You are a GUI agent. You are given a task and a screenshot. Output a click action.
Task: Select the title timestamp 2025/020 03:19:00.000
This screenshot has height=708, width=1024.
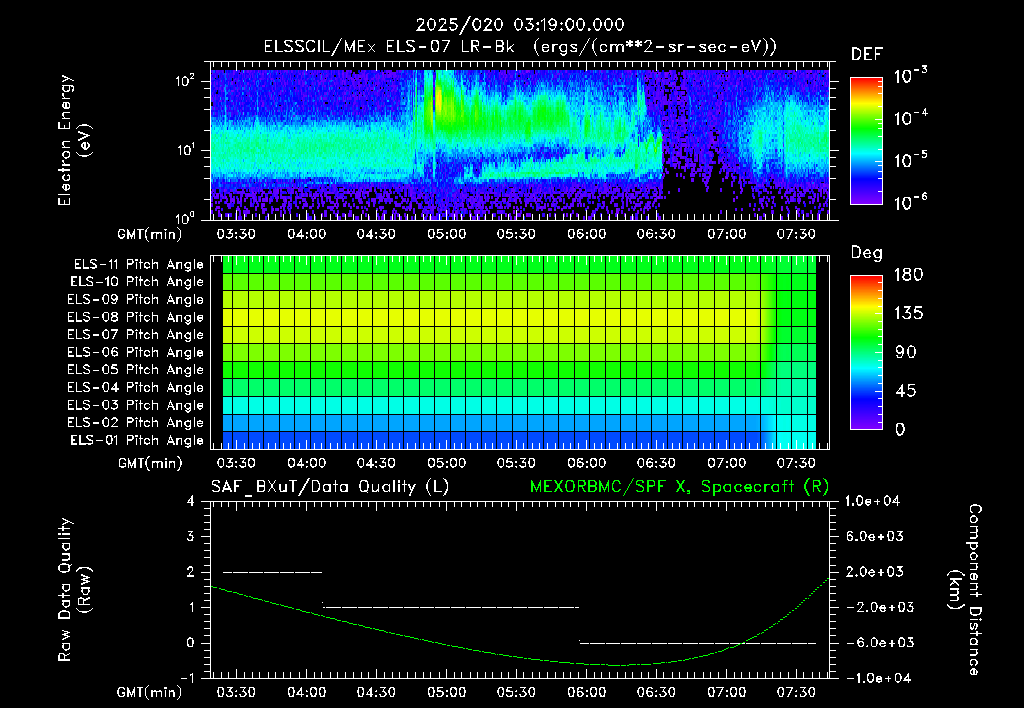(520, 25)
